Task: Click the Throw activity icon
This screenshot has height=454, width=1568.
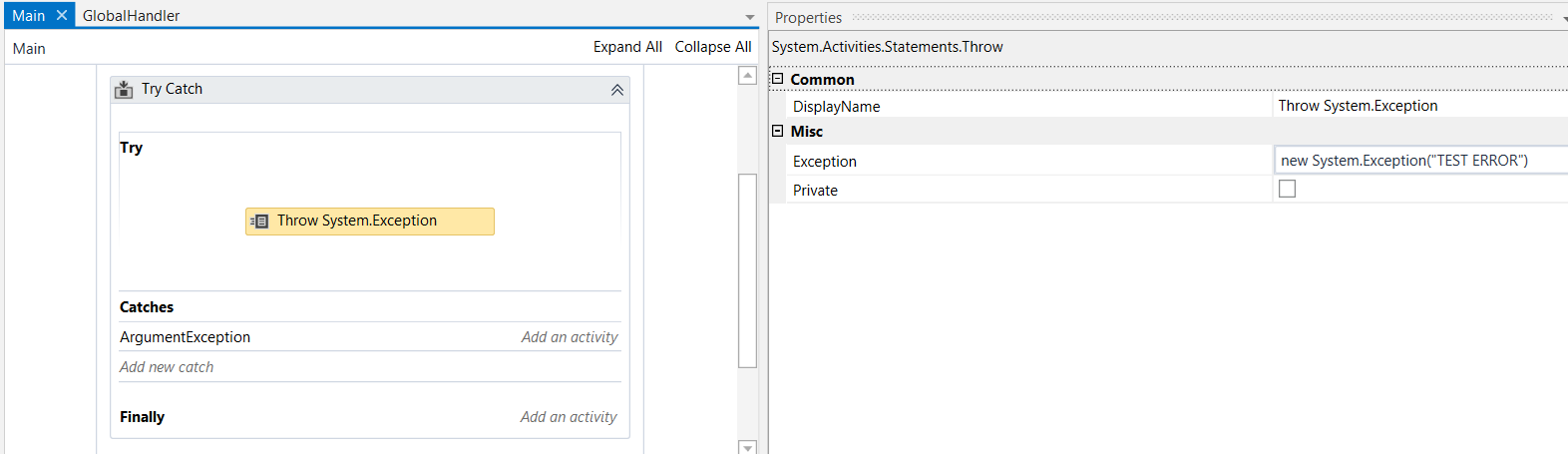Action: [x=259, y=222]
